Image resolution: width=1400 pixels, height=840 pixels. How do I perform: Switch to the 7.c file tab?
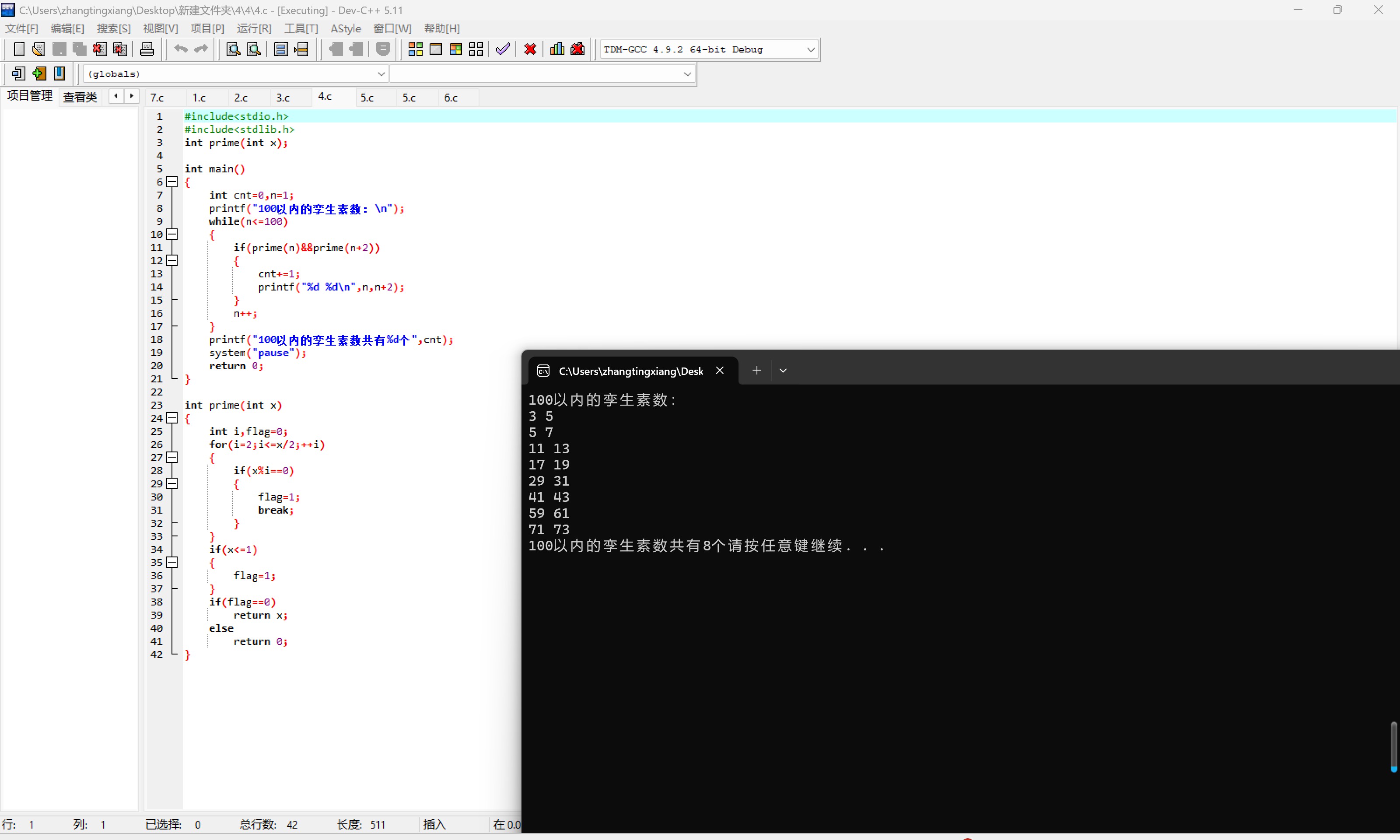coord(157,98)
